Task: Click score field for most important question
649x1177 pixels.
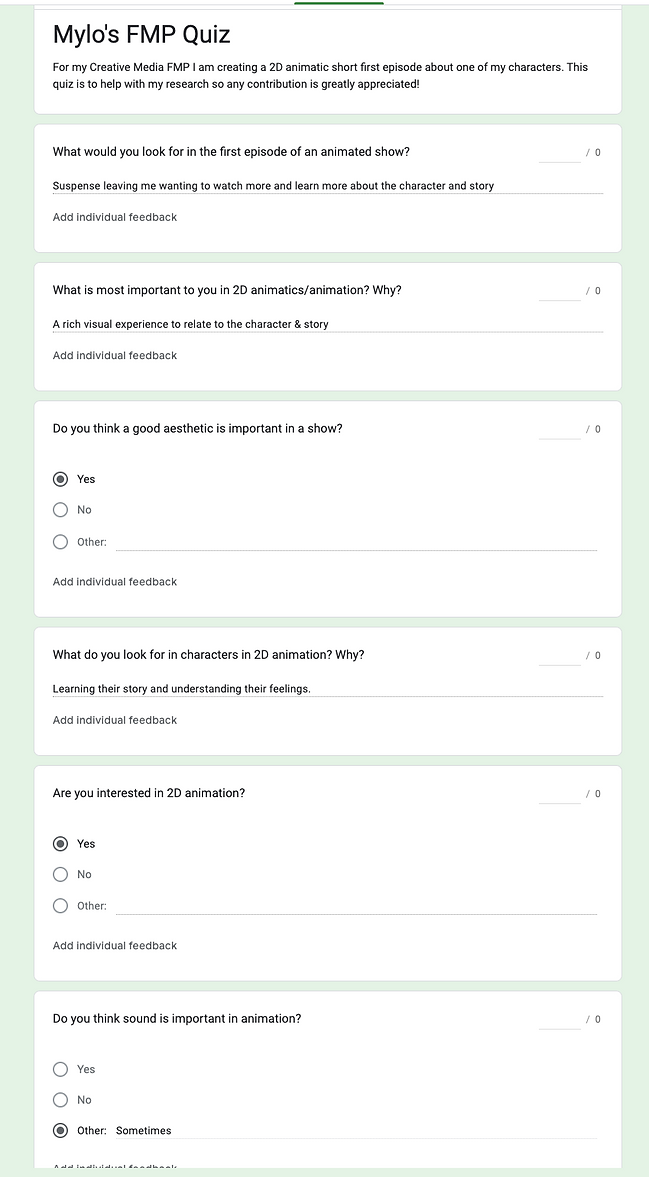Action: 559,291
